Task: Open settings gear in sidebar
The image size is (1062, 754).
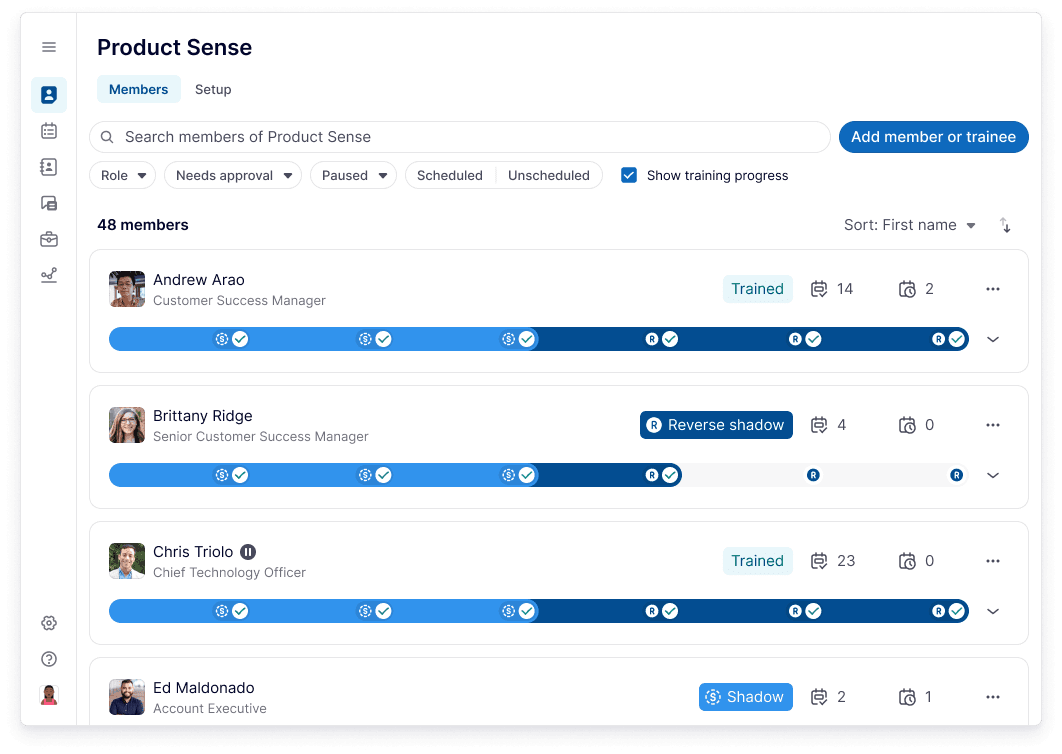Action: [49, 623]
